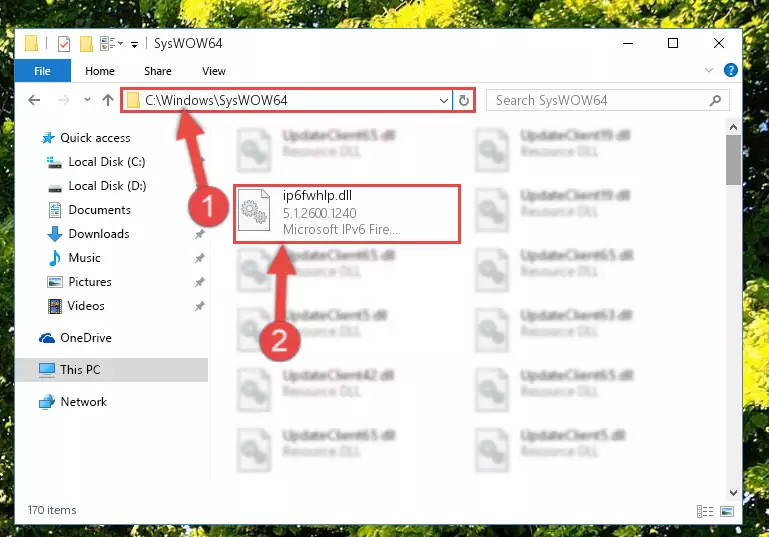Click the folder icon in title bar
This screenshot has width=769, height=537.
pyautogui.click(x=31, y=43)
